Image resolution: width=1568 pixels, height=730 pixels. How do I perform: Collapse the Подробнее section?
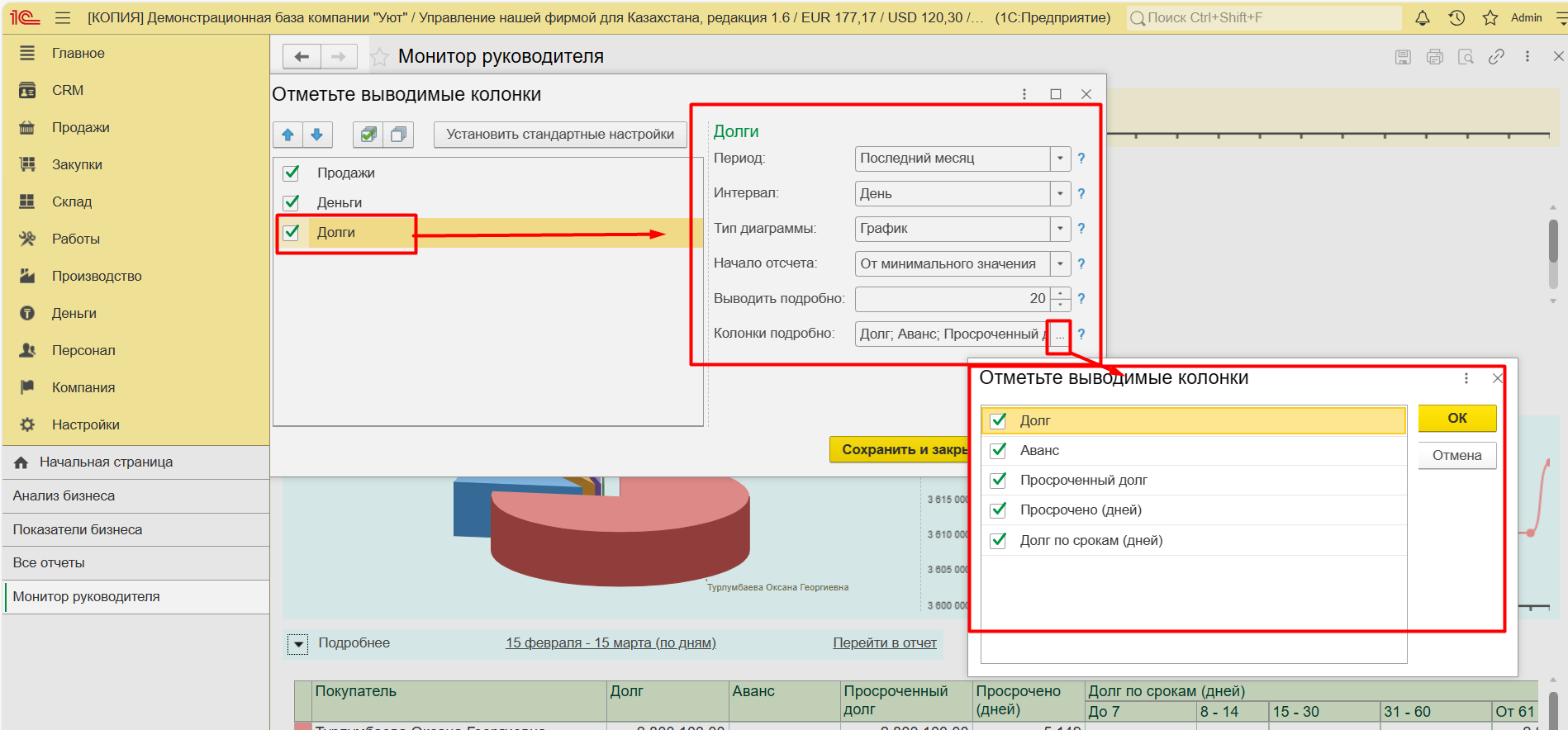[x=298, y=644]
